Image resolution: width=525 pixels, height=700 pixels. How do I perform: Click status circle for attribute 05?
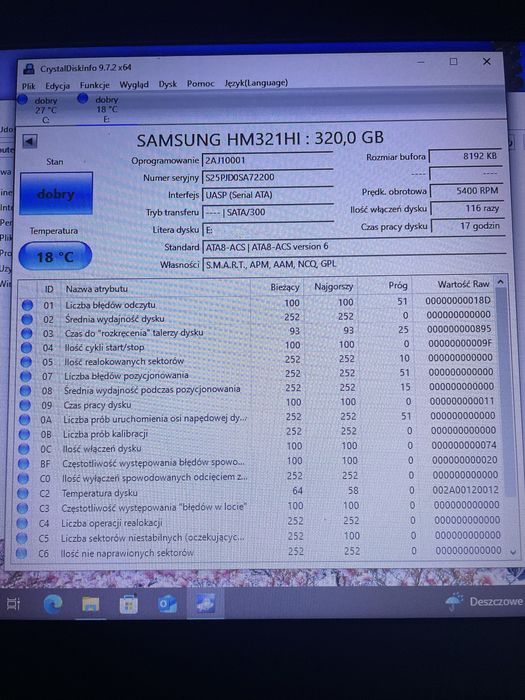(x=25, y=362)
